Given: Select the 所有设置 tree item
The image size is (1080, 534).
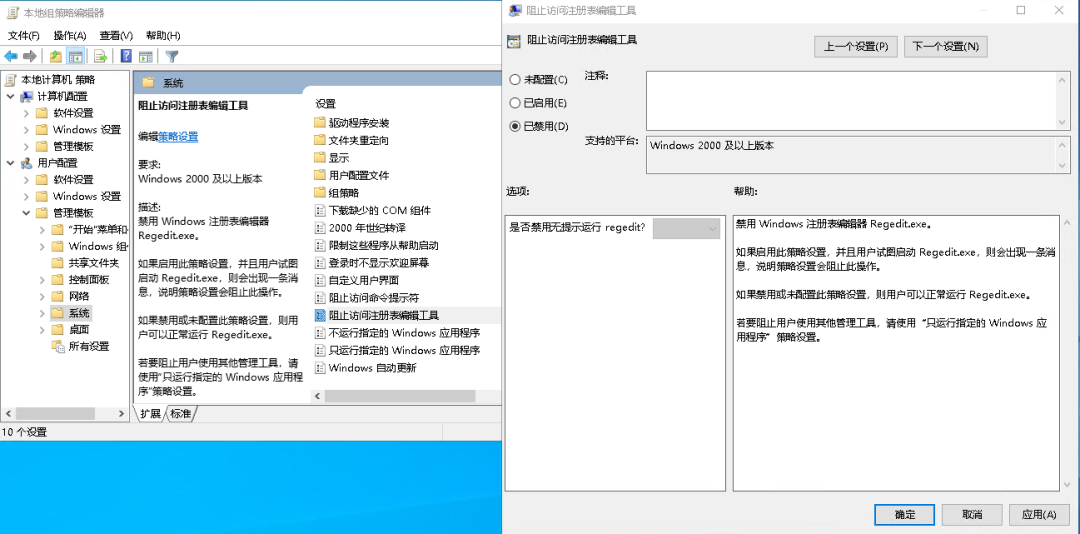Looking at the screenshot, I should pyautogui.click(x=90, y=346).
